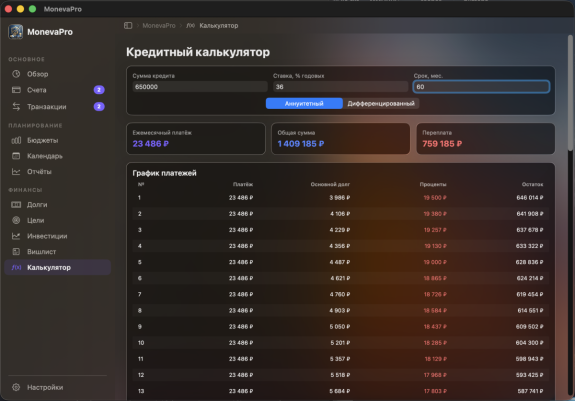Screen dimensions: 575x401
Task: Open the Цели target icon
Action: [x=16, y=220]
